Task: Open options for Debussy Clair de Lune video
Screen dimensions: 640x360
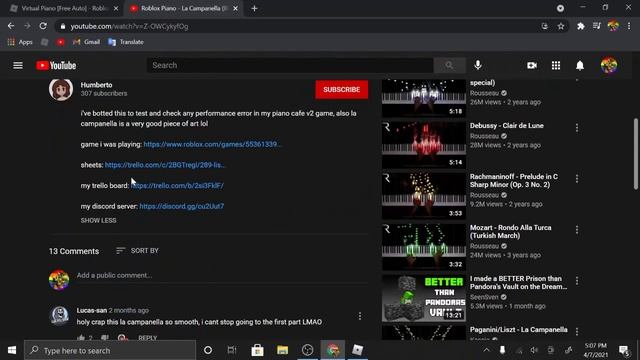Action: click(577, 128)
